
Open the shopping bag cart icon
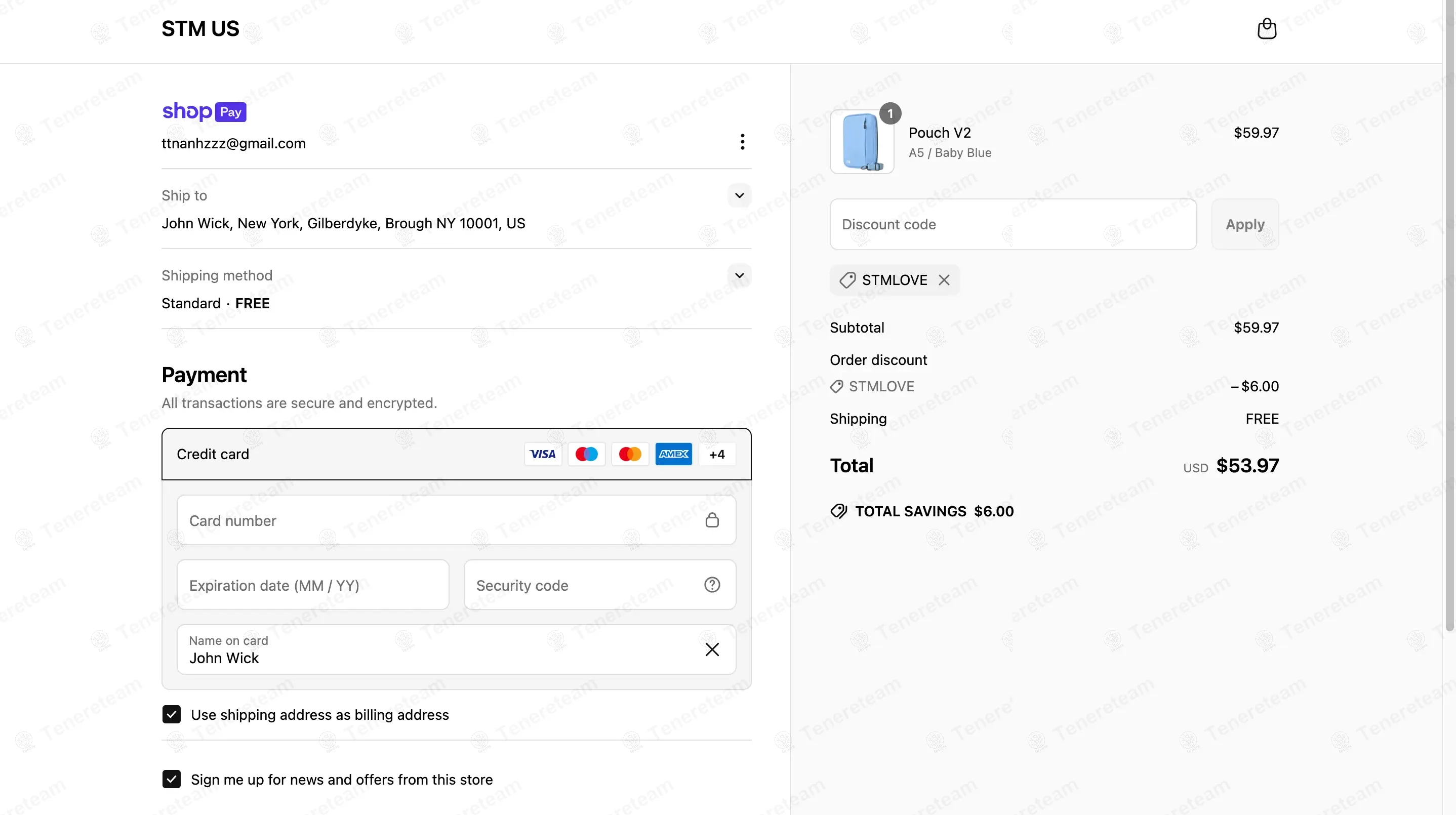coord(1267,28)
